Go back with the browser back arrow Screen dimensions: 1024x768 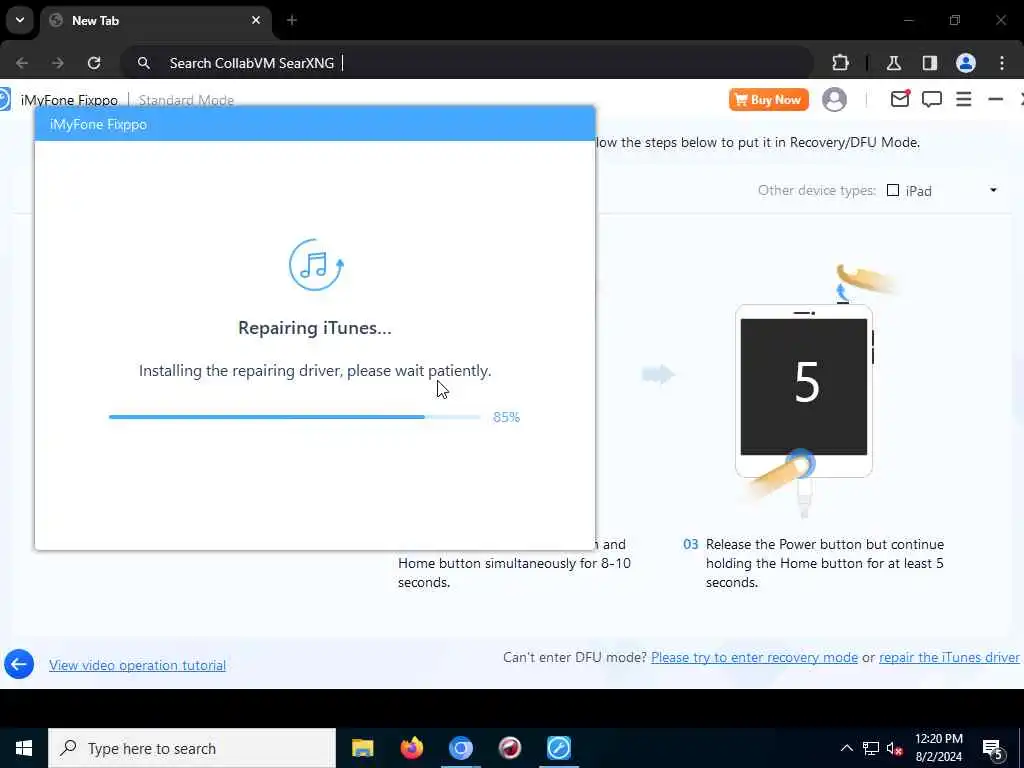tap(22, 63)
